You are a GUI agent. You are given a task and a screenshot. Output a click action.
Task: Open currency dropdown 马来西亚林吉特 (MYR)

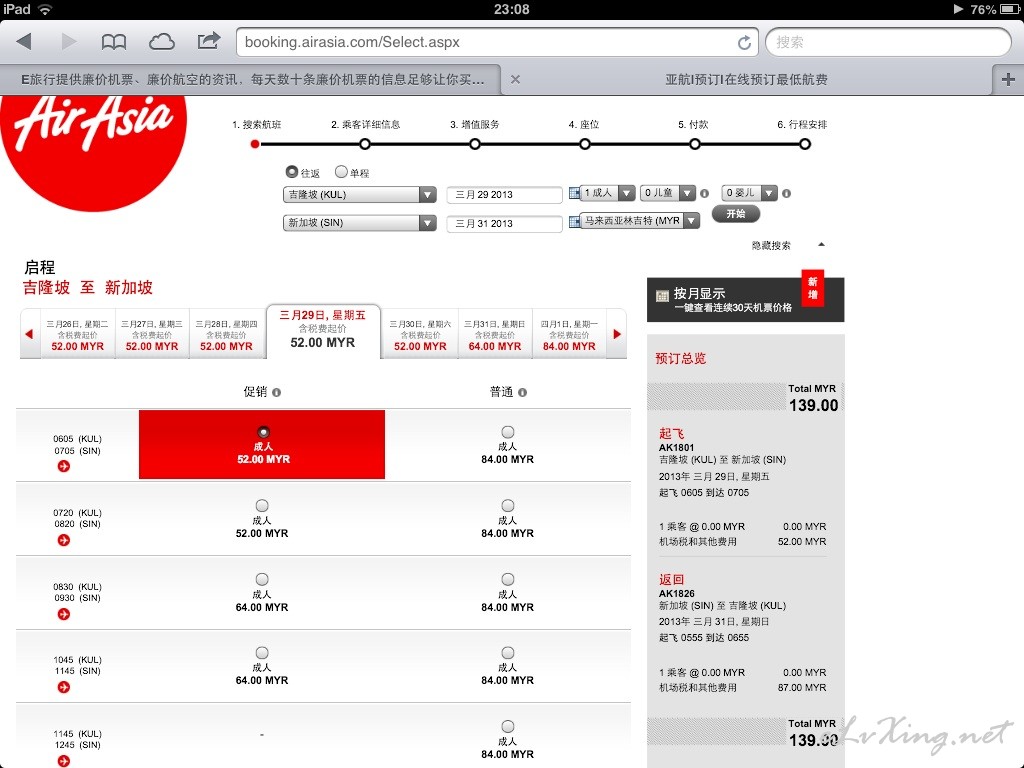640,221
